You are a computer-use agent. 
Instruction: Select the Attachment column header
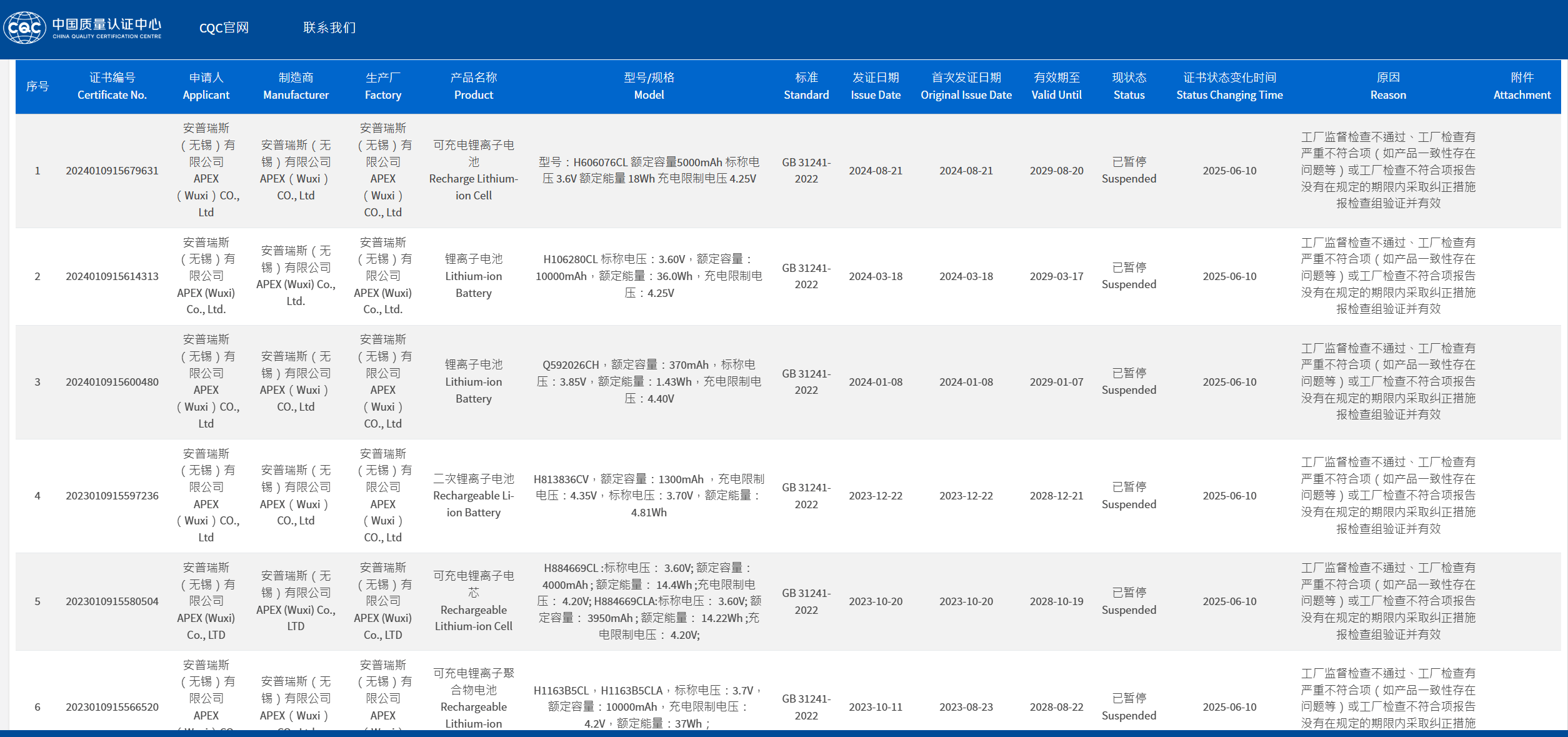tap(1522, 86)
